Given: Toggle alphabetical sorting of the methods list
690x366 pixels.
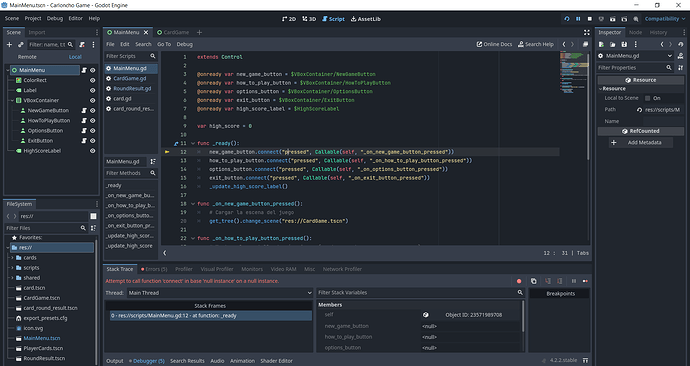Looking at the screenshot, I should coord(153,161).
